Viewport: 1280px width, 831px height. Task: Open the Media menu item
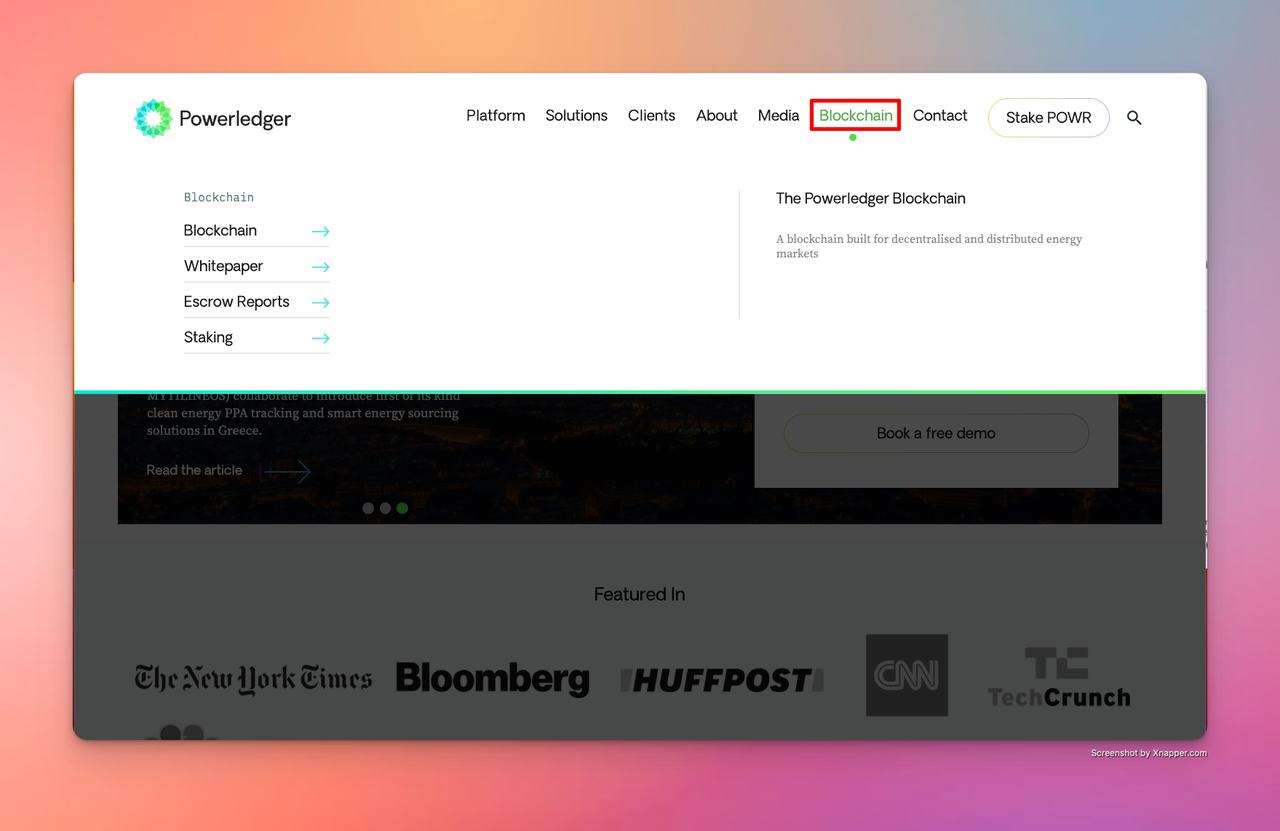click(778, 116)
